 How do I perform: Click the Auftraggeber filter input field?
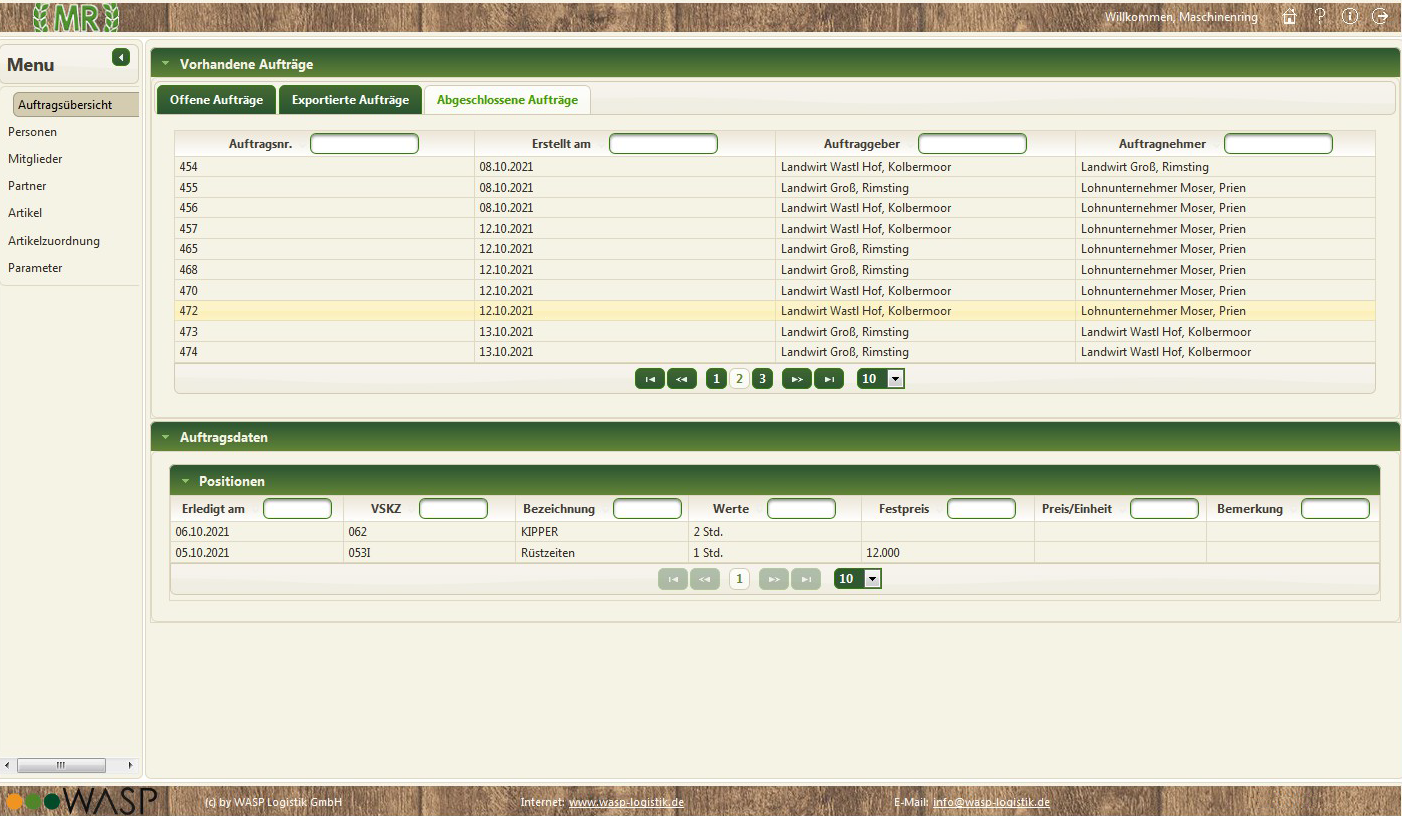pos(971,144)
